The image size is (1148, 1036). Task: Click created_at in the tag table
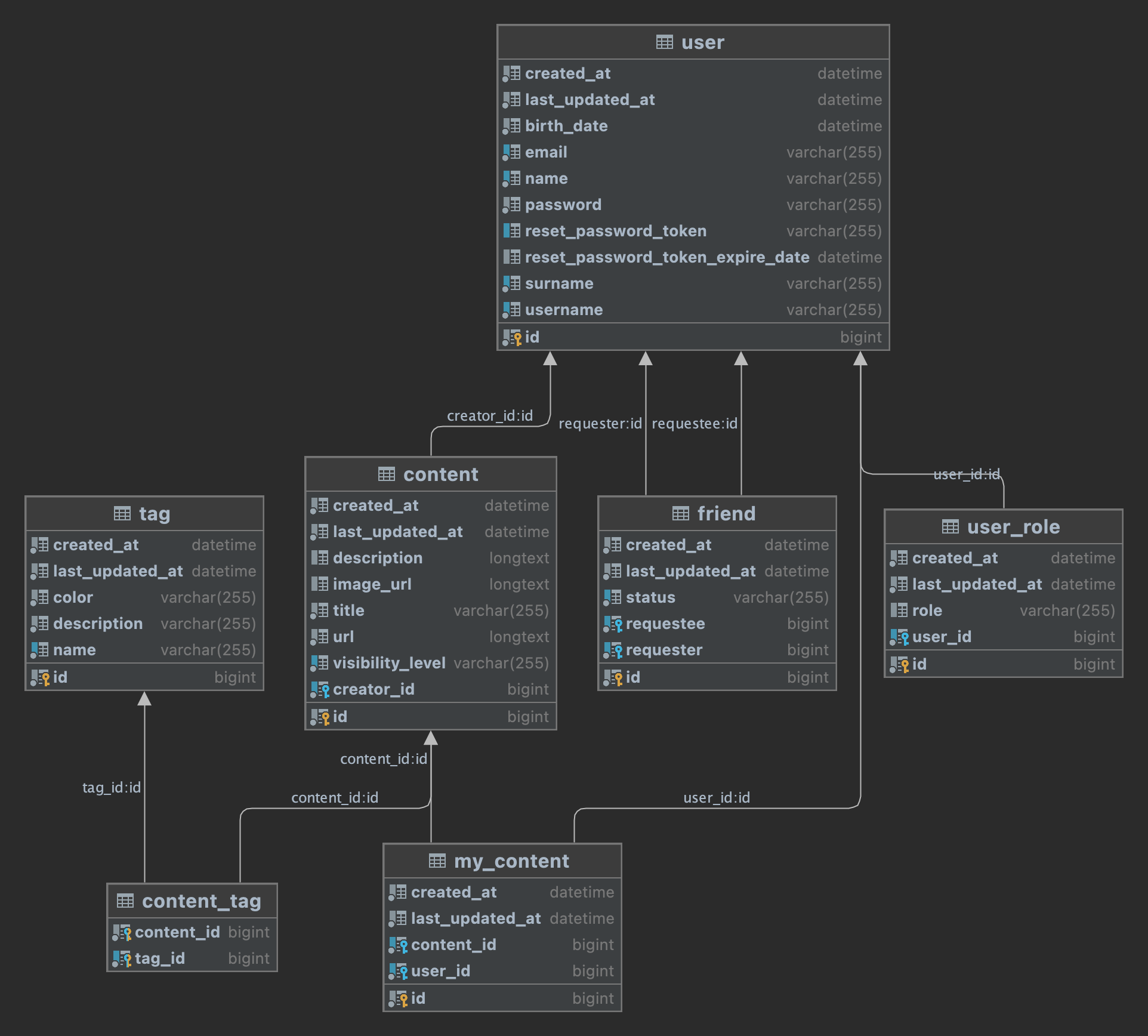(144, 545)
